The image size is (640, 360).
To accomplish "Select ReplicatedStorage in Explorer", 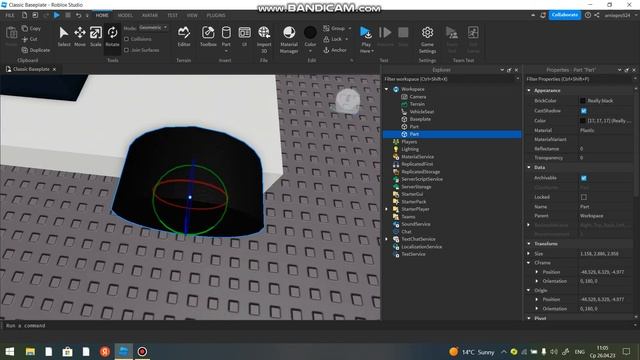I will tap(420, 172).
